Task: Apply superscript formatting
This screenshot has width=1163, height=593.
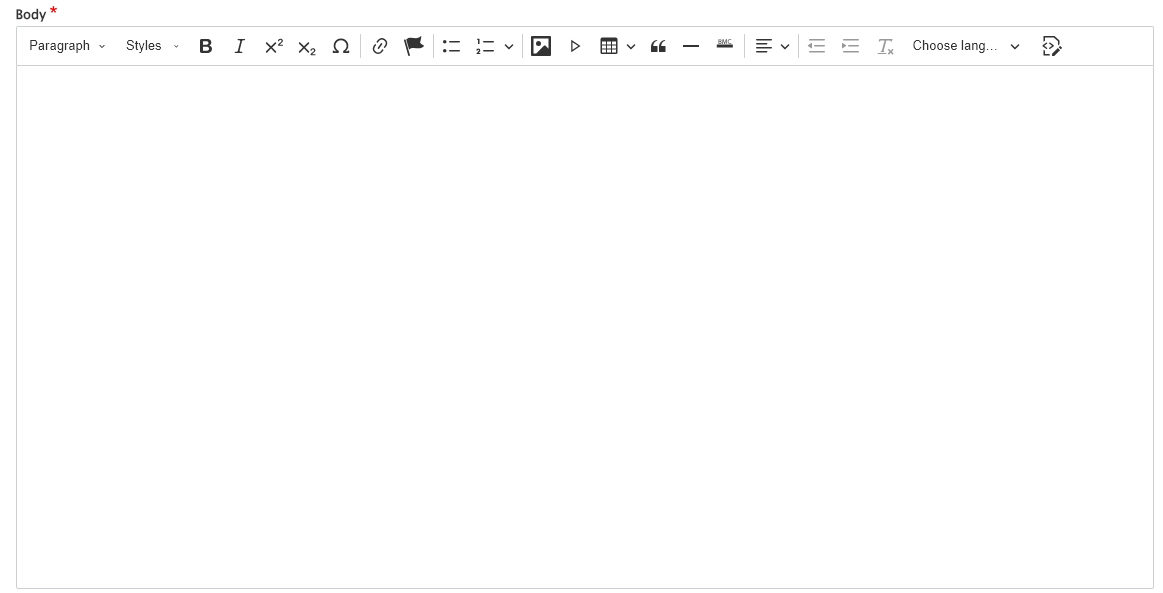Action: coord(274,46)
